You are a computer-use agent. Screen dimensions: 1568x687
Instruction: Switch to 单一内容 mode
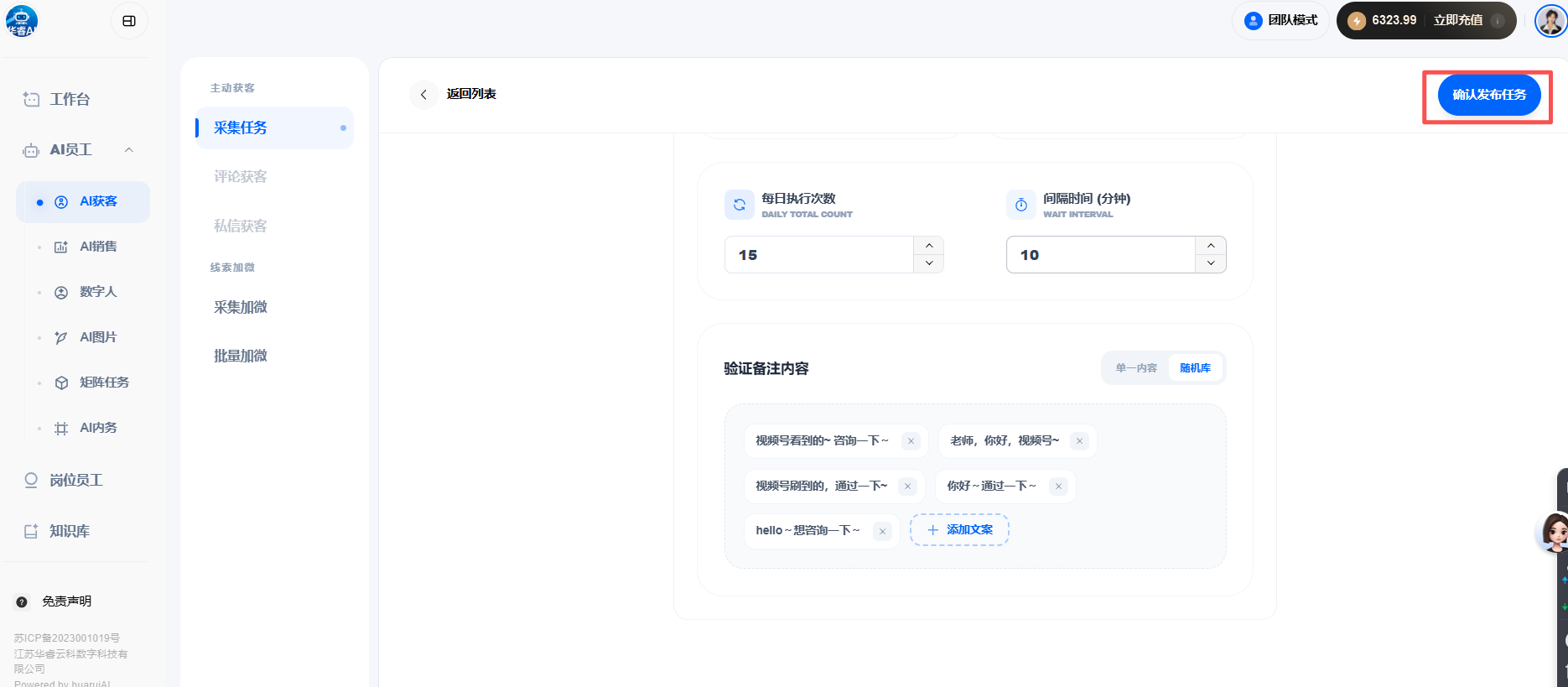pos(1136,368)
